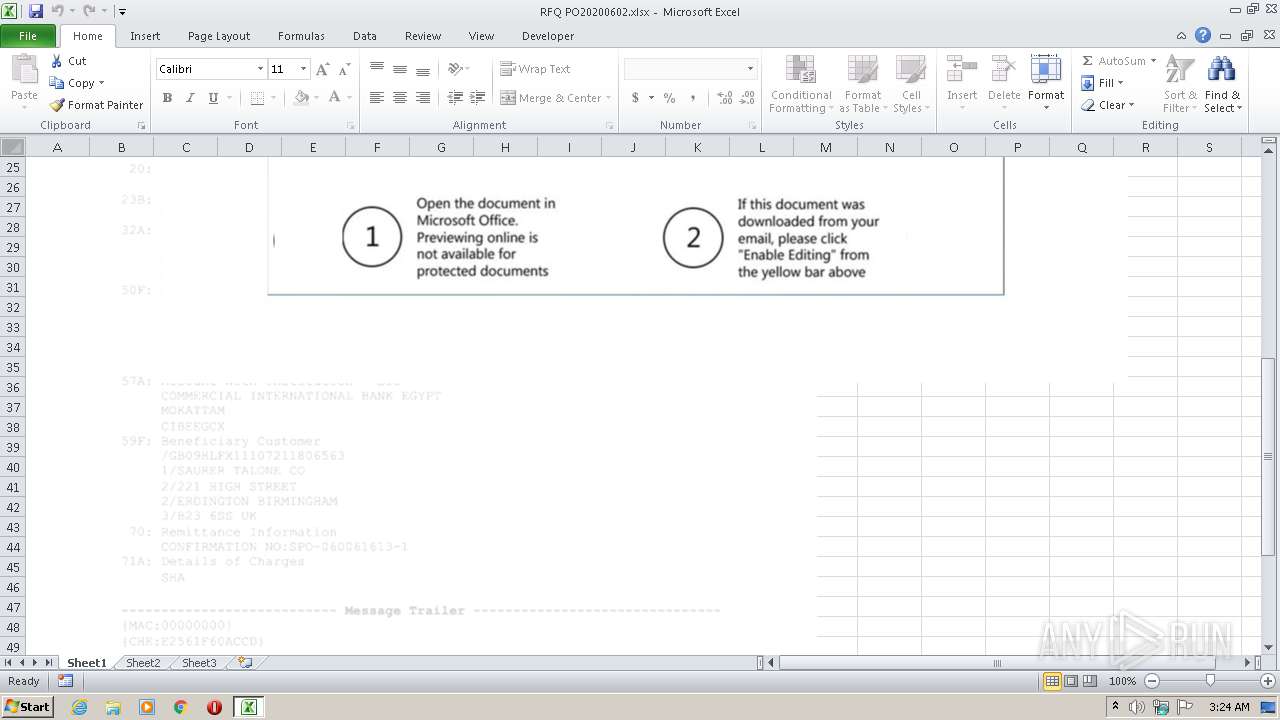The height and width of the screenshot is (720, 1280).
Task: Apply Fill Color to cell
Action: (301, 98)
